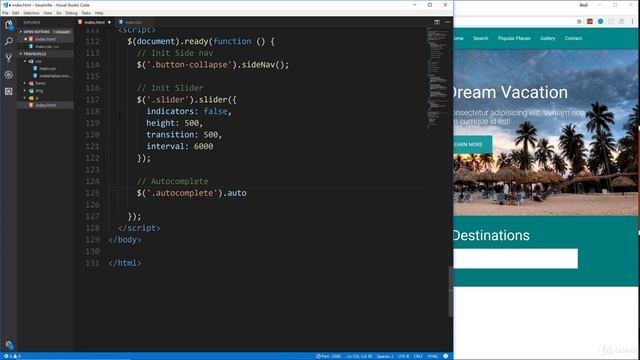Click the 'indicators: false' code line
This screenshot has width=640, height=360.
pos(189,111)
